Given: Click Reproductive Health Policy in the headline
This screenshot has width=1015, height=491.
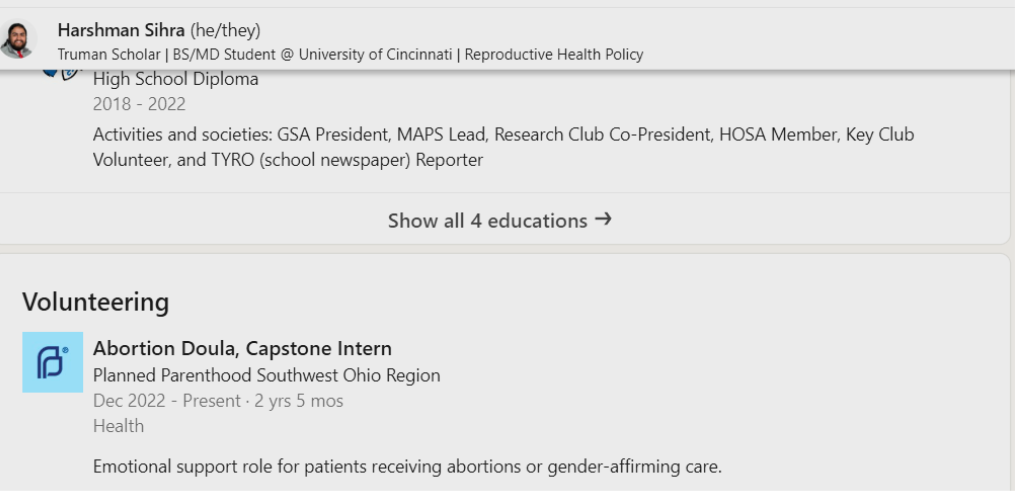Looking at the screenshot, I should point(554,54).
